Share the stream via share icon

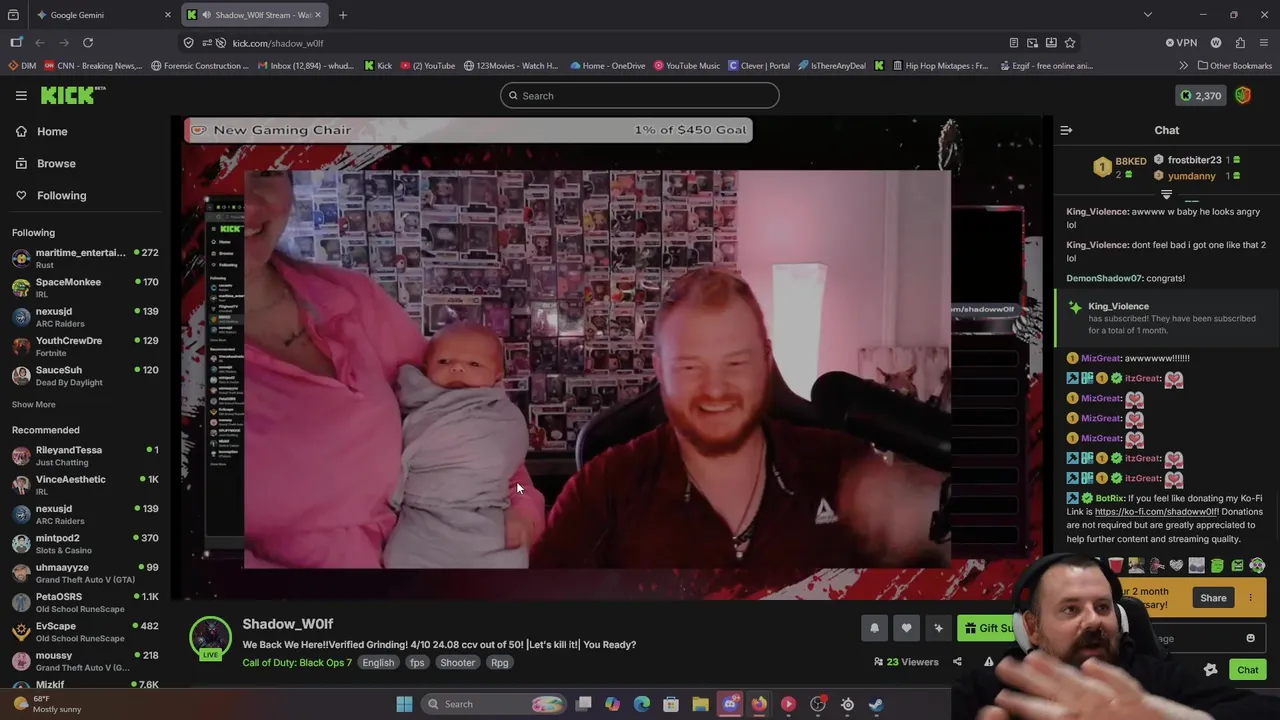(x=957, y=662)
